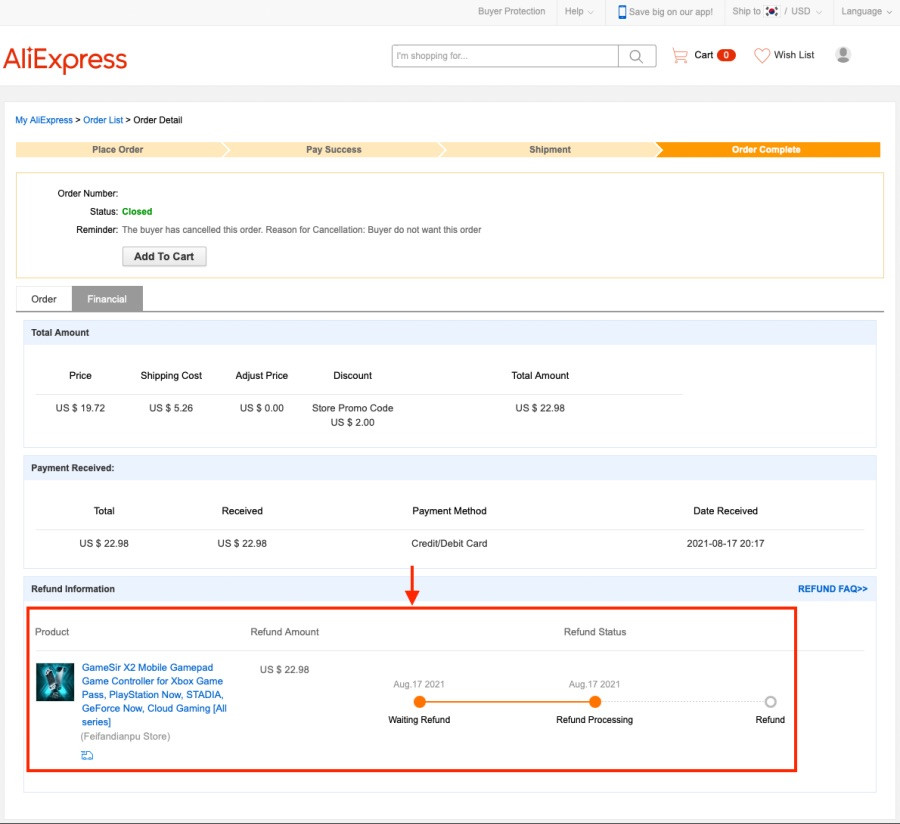Click the South Korea flag icon

point(771,11)
